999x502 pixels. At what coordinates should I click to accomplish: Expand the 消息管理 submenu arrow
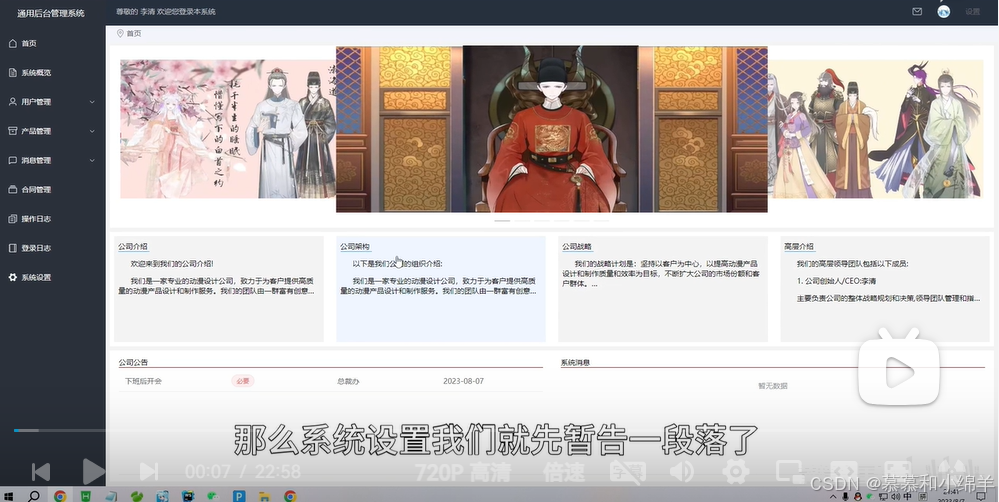tap(92, 161)
